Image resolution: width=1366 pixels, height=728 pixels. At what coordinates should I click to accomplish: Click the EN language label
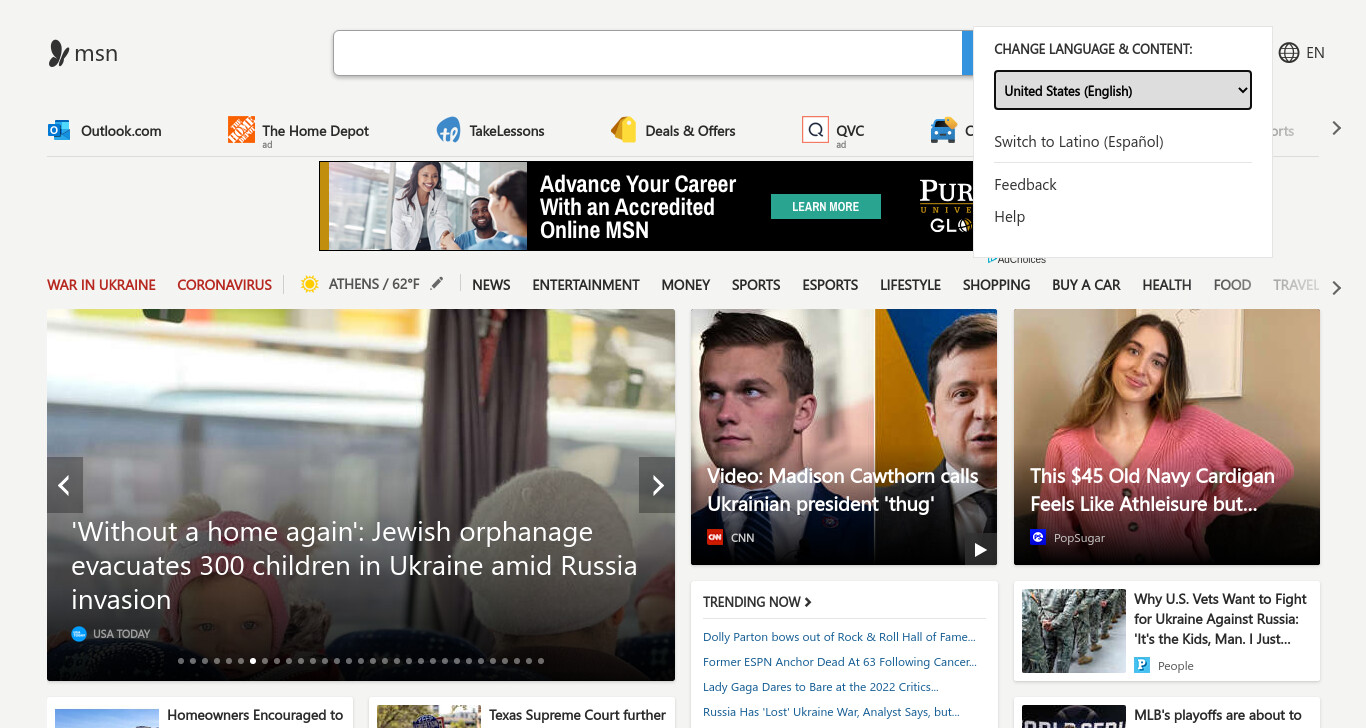(x=1315, y=53)
